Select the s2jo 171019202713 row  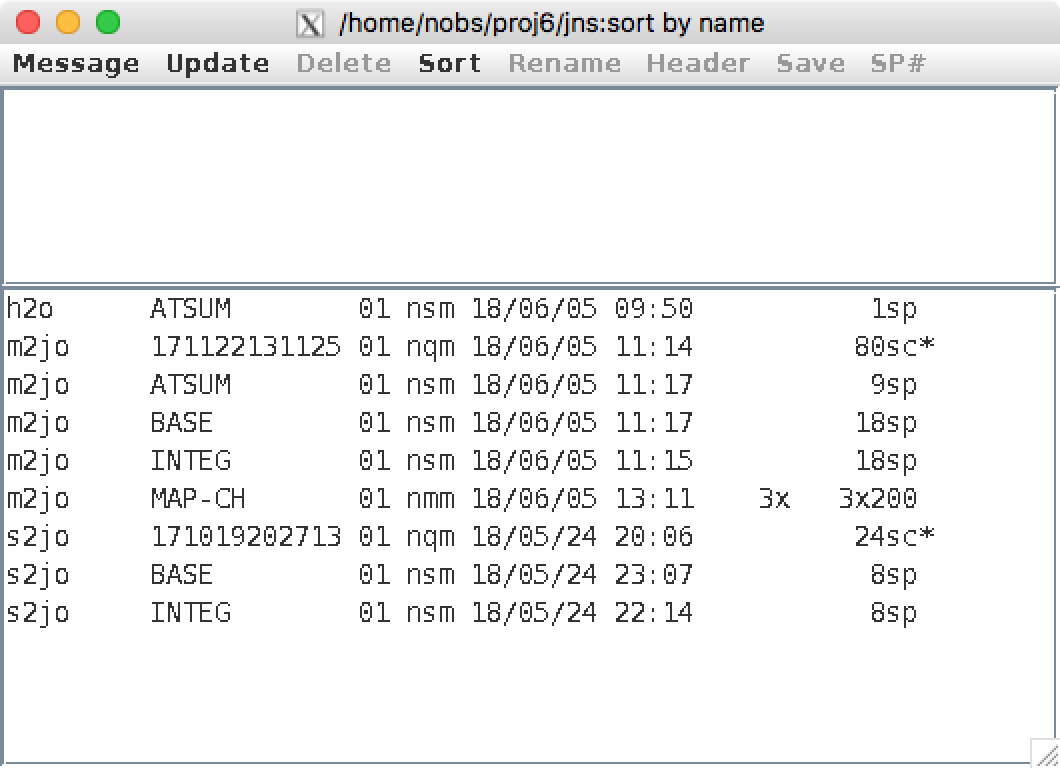tap(529, 537)
